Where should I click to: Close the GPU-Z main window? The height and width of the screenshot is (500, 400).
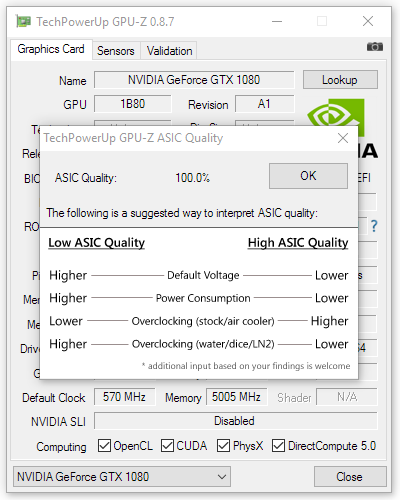point(368,21)
